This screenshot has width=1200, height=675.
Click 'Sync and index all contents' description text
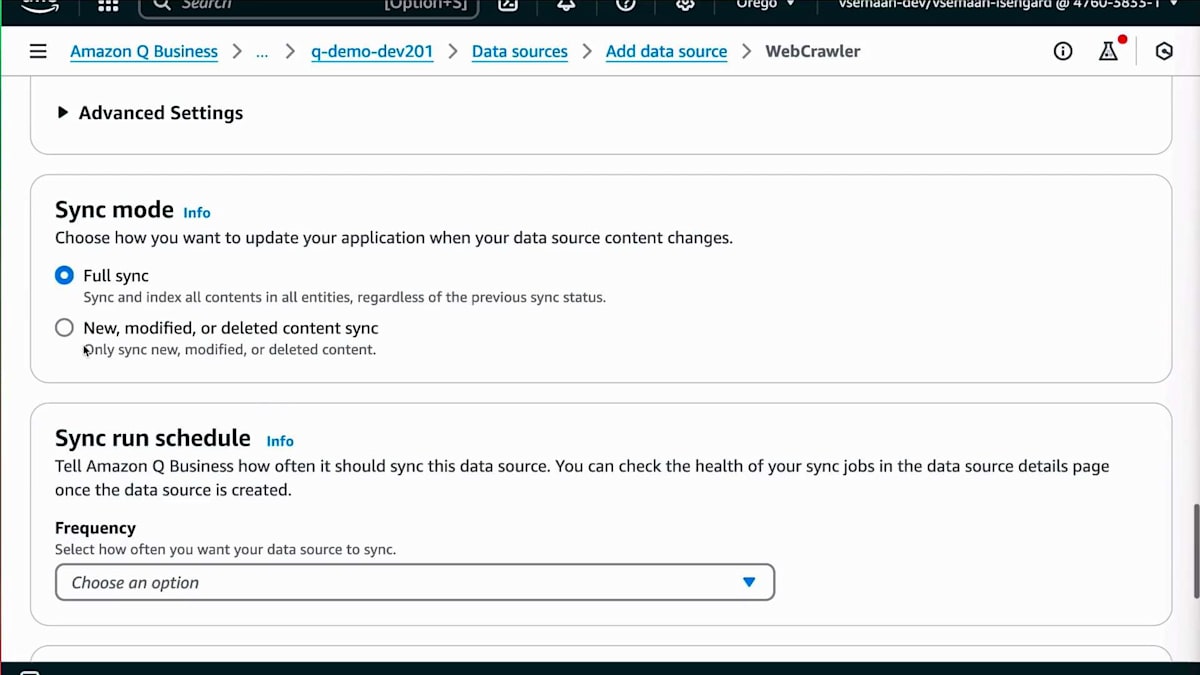click(x=345, y=297)
